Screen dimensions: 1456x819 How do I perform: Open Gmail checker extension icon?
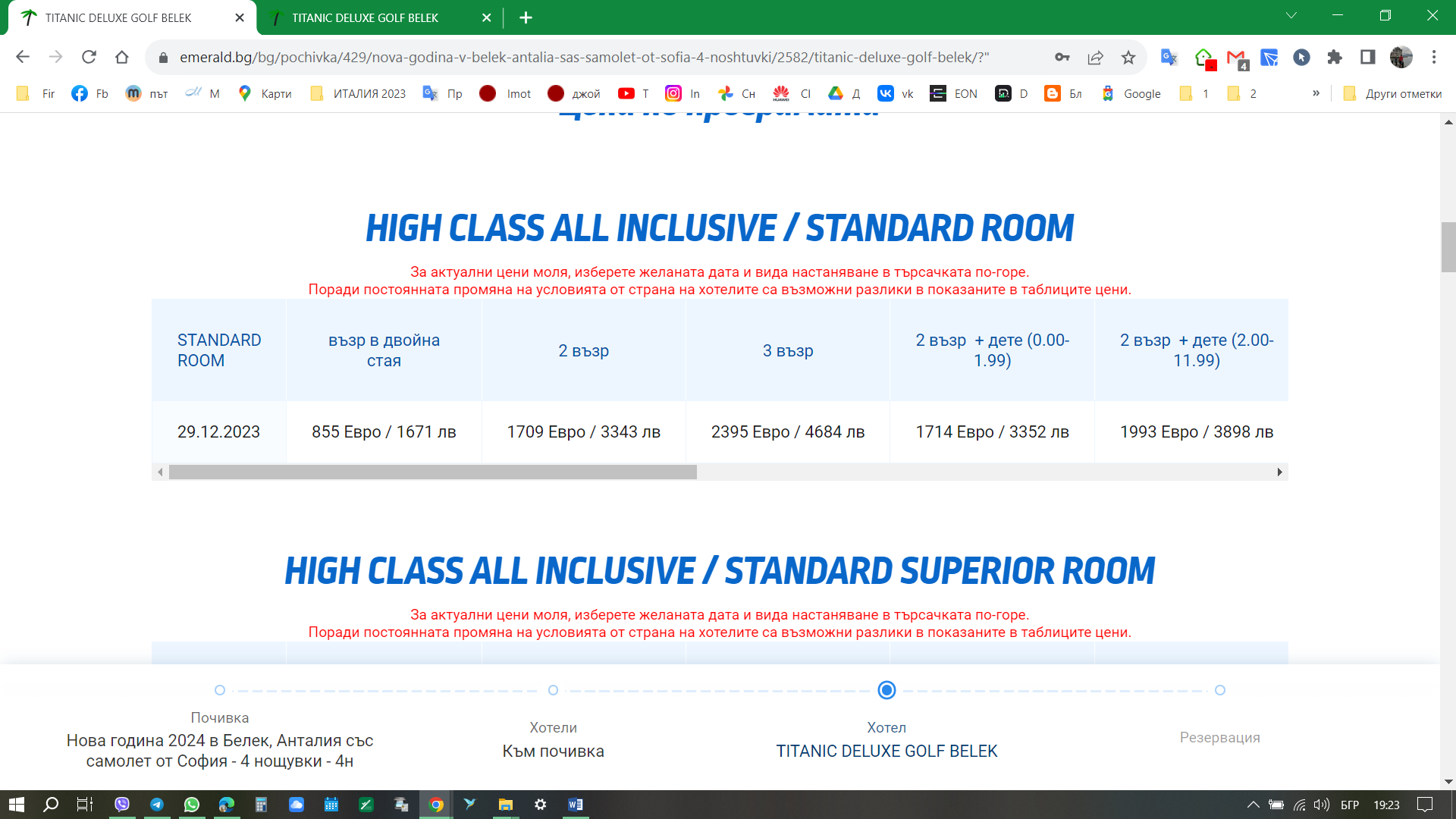(x=1237, y=58)
